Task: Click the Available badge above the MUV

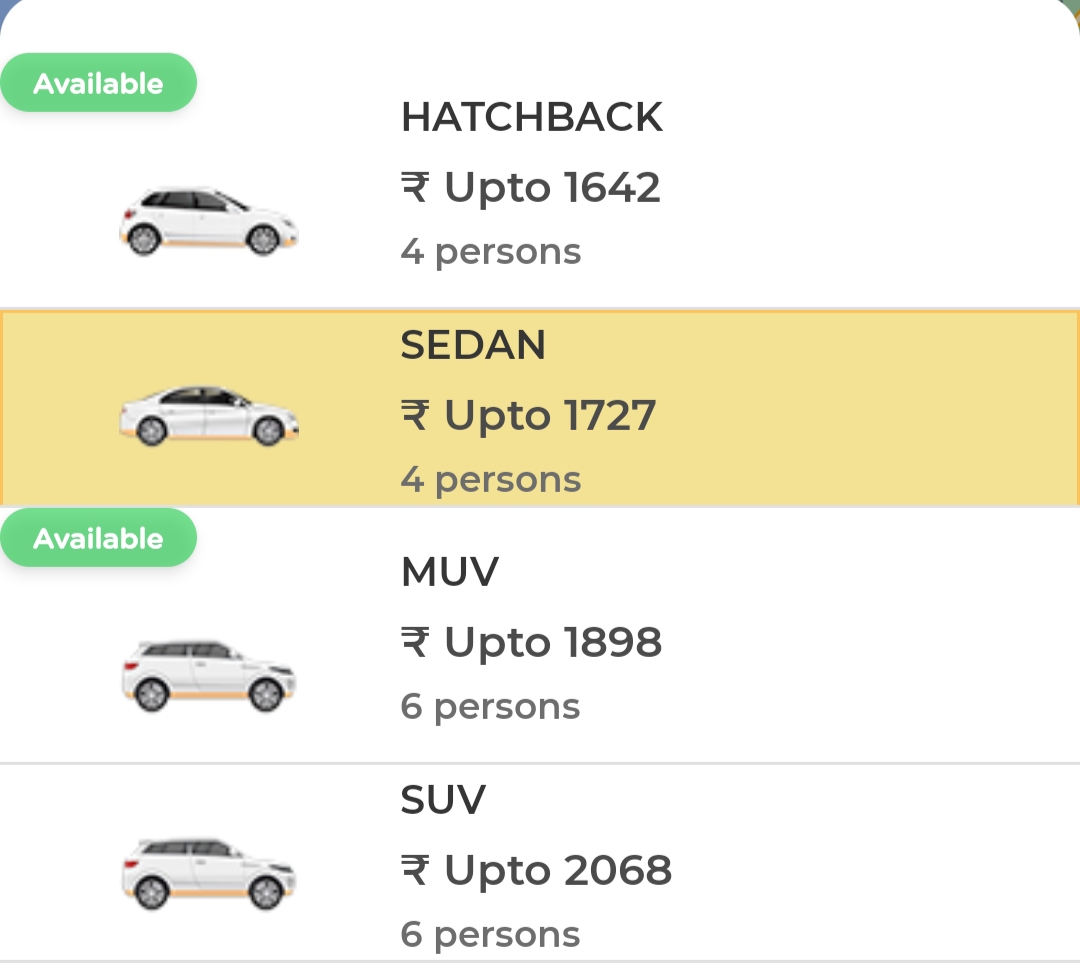Action: [98, 538]
